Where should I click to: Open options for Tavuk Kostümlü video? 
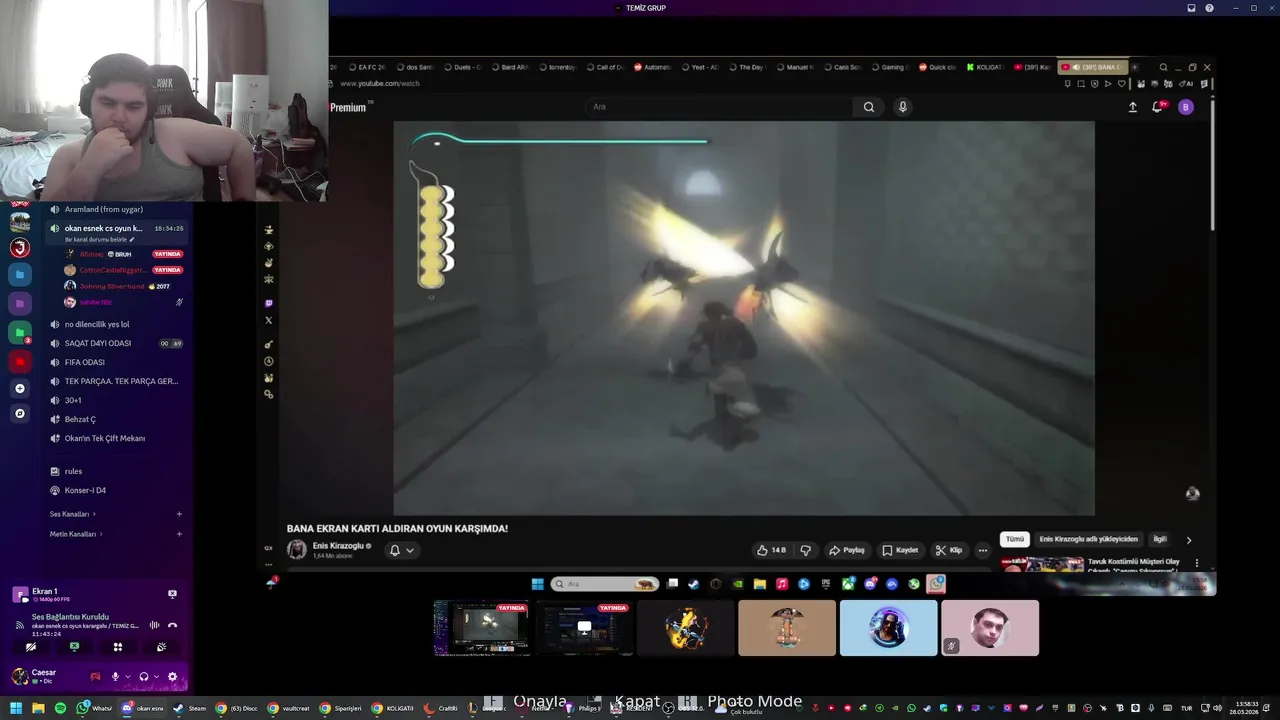[1196, 563]
